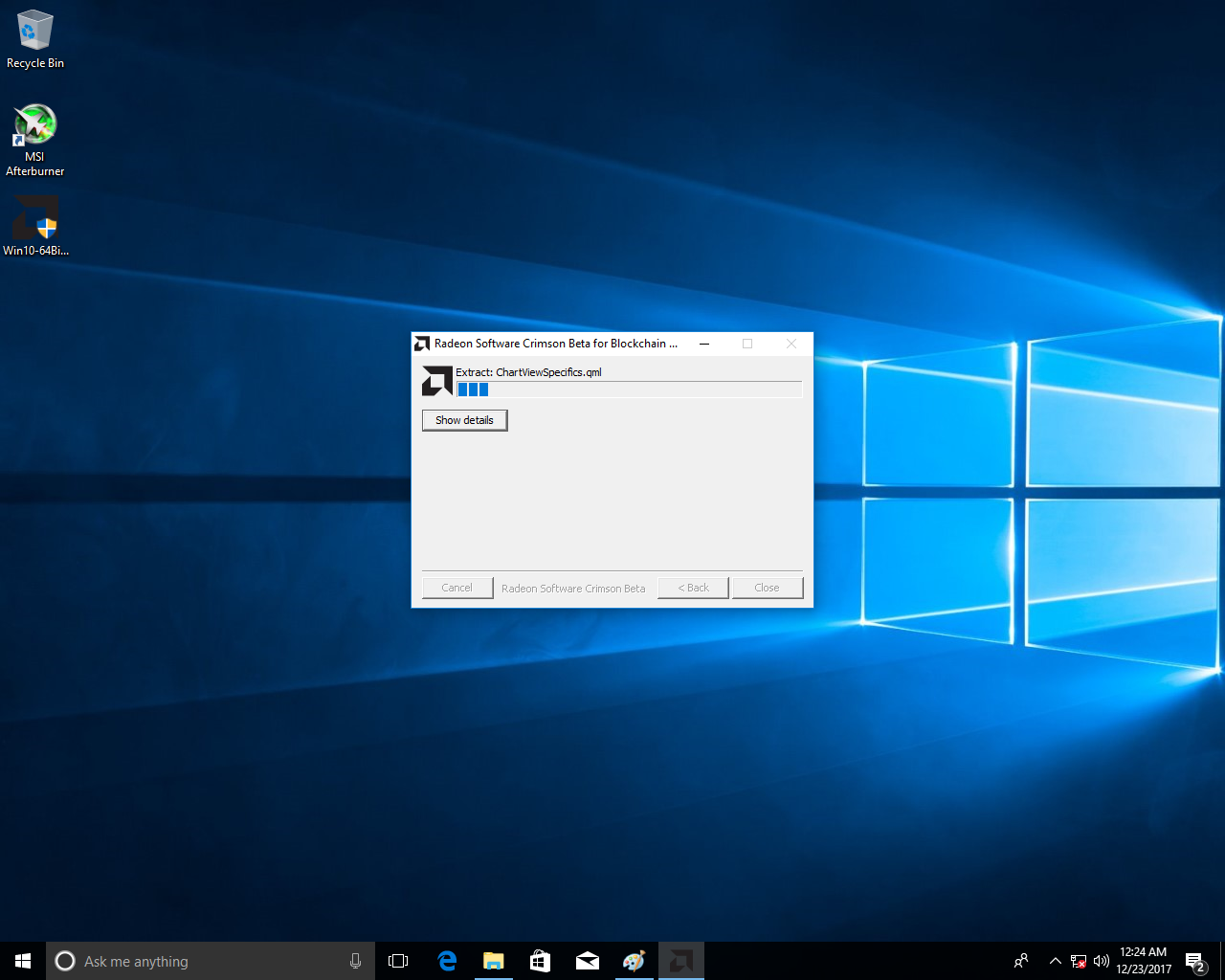Screen dimensions: 1225x980
Task: Open Task View from the taskbar
Action: point(398,961)
